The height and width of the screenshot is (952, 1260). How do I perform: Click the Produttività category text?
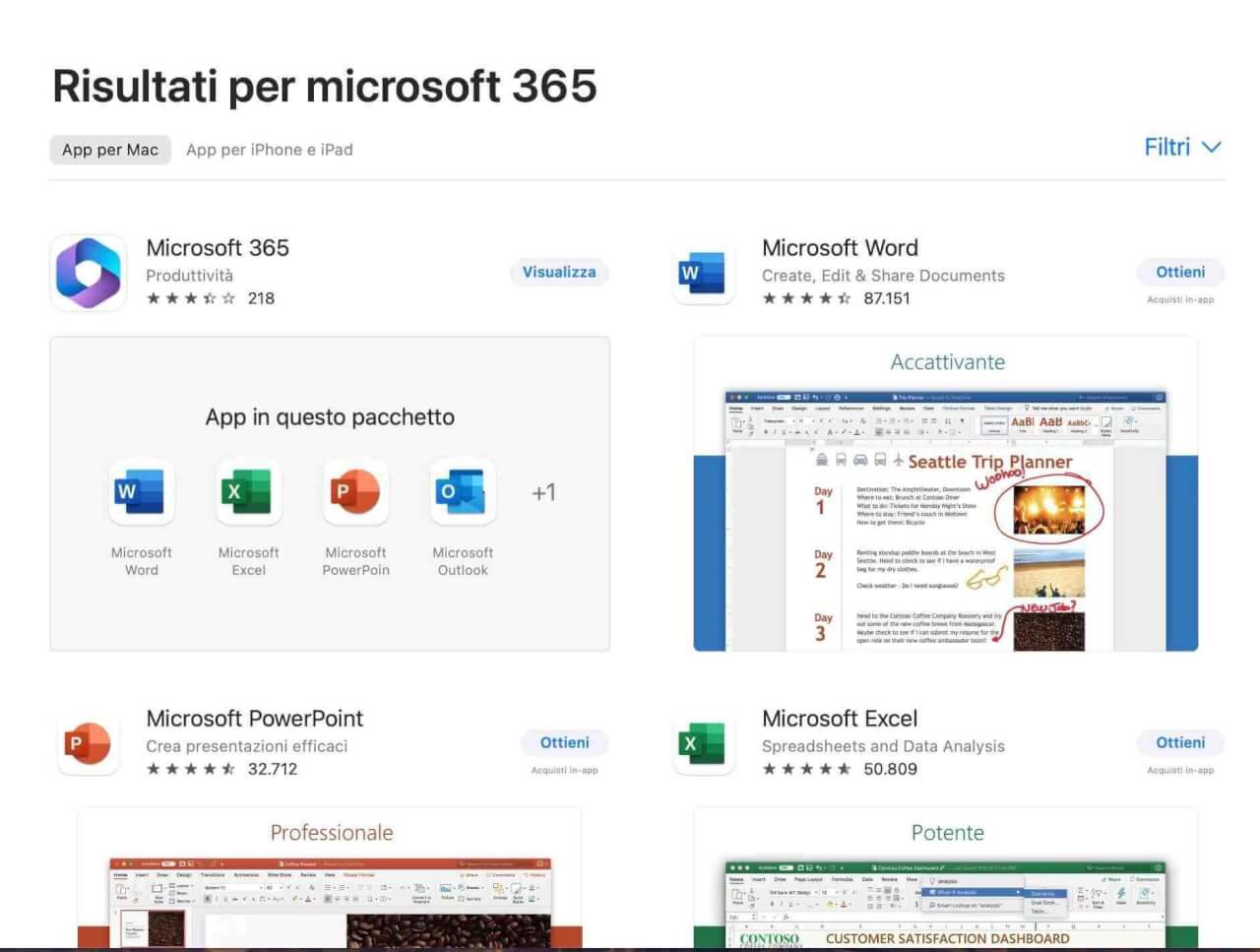[x=190, y=276]
